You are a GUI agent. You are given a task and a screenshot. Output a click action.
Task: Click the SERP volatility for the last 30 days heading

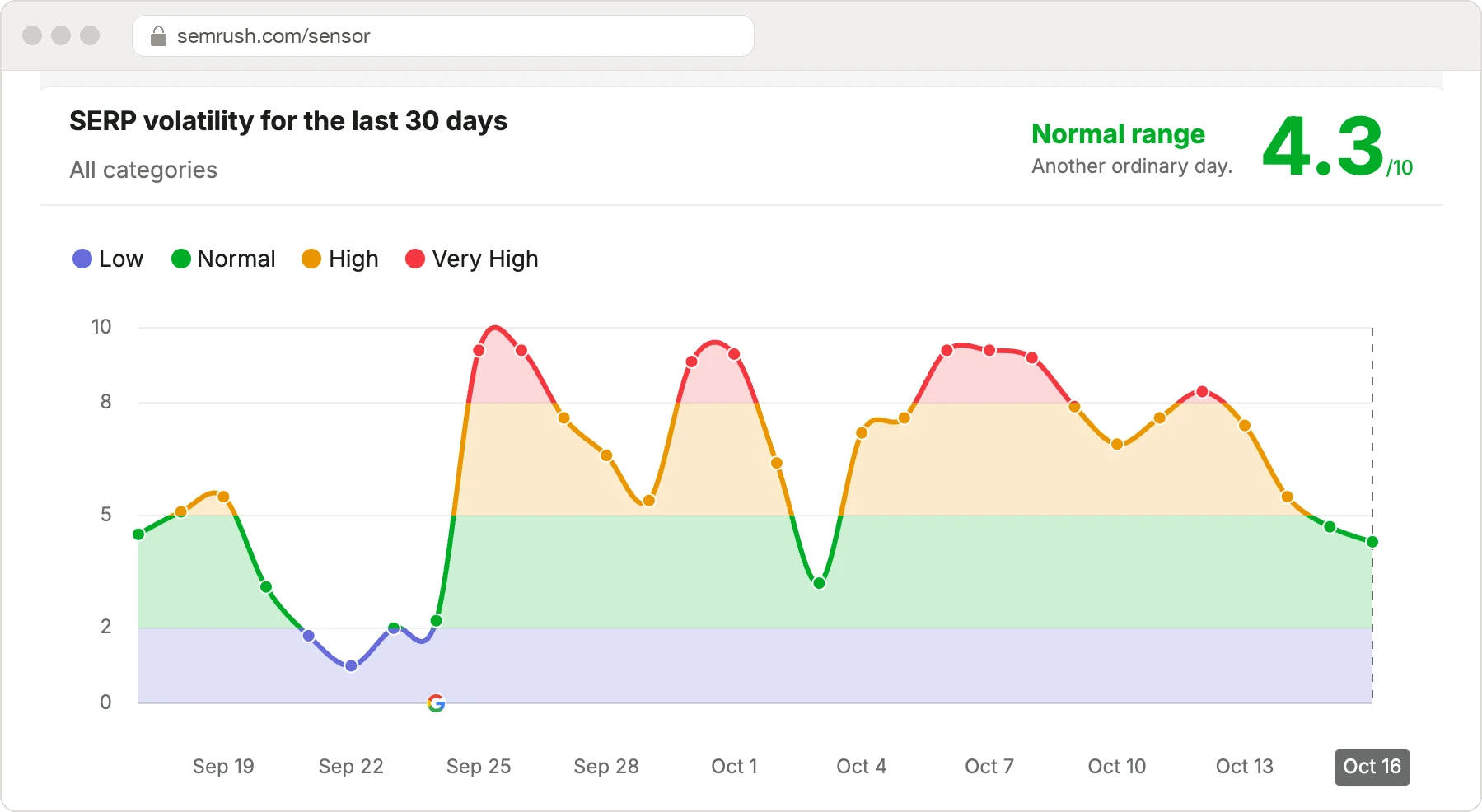click(x=288, y=121)
